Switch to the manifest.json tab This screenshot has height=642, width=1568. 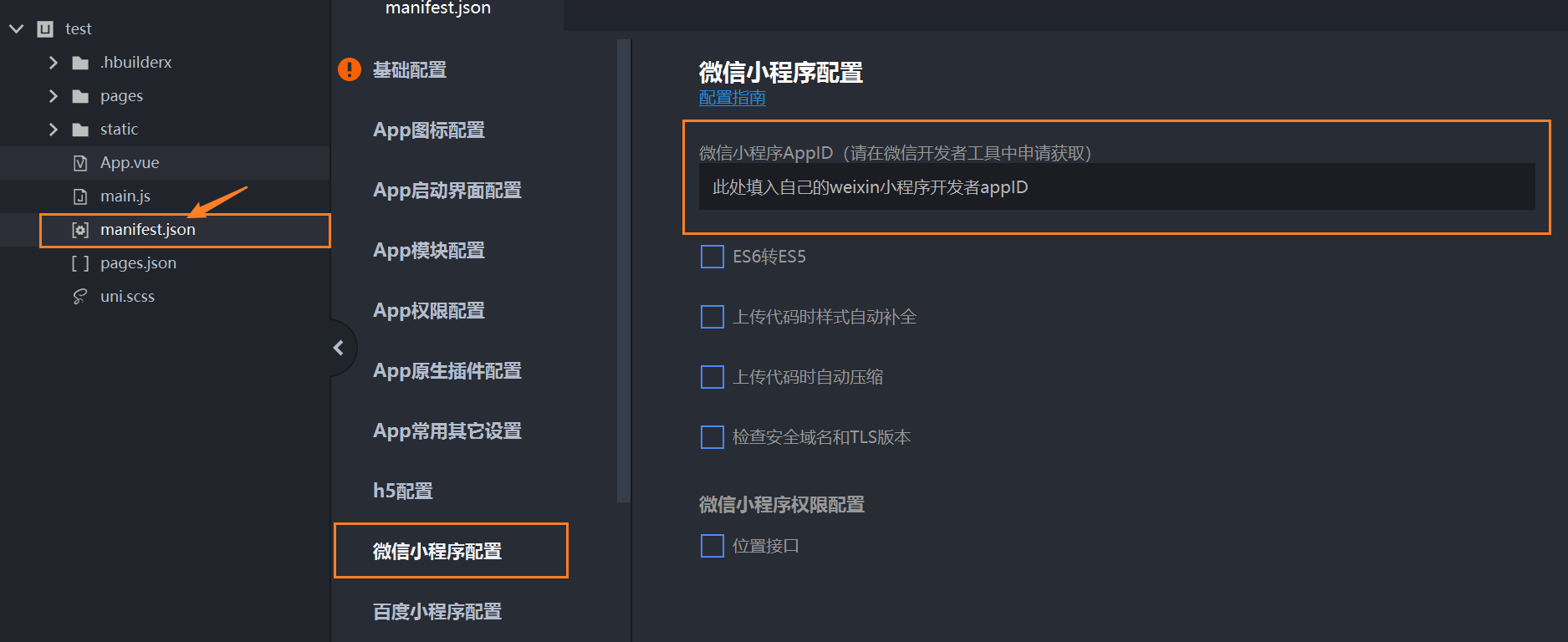pyautogui.click(x=437, y=8)
